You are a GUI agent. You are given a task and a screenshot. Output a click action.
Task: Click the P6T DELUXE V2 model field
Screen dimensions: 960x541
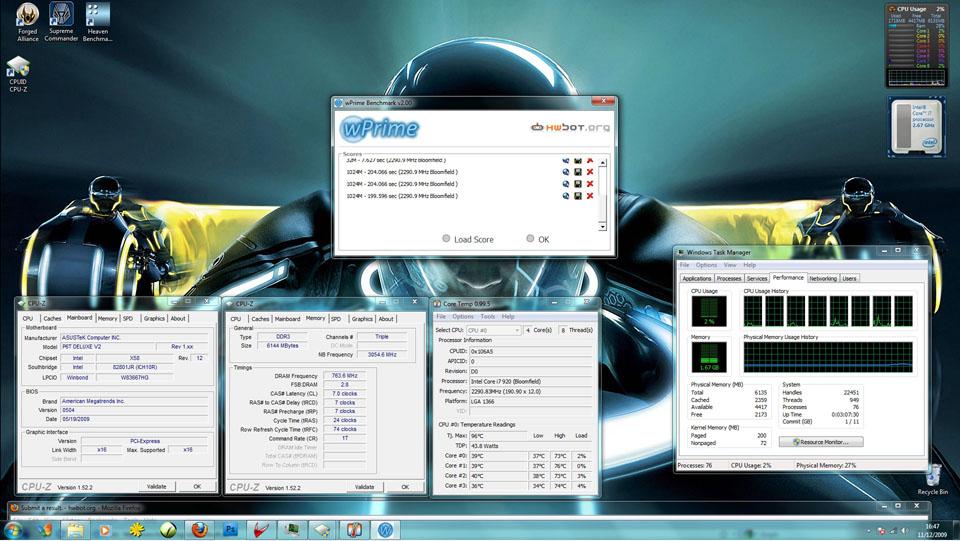(107, 346)
